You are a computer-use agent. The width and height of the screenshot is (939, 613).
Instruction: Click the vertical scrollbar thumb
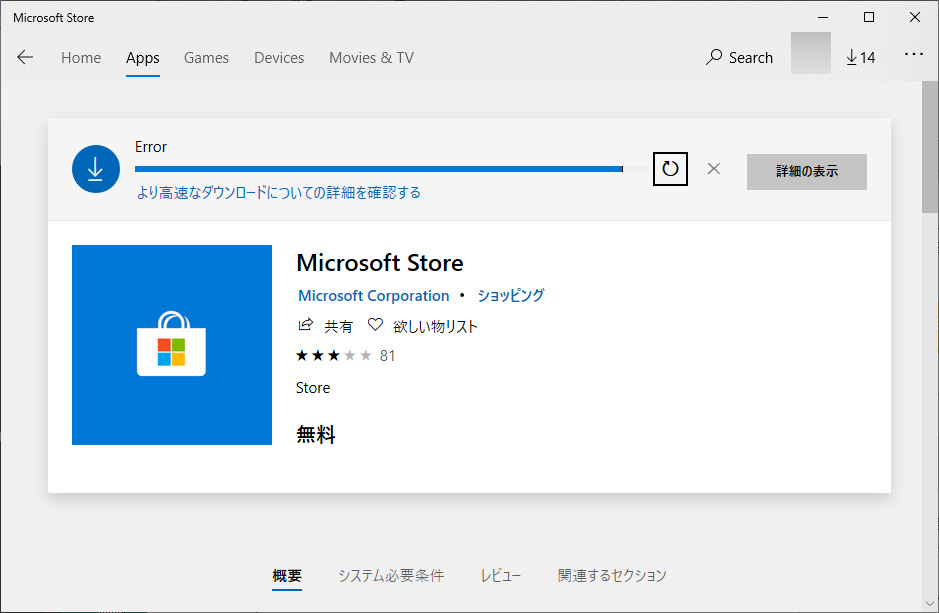[930, 147]
